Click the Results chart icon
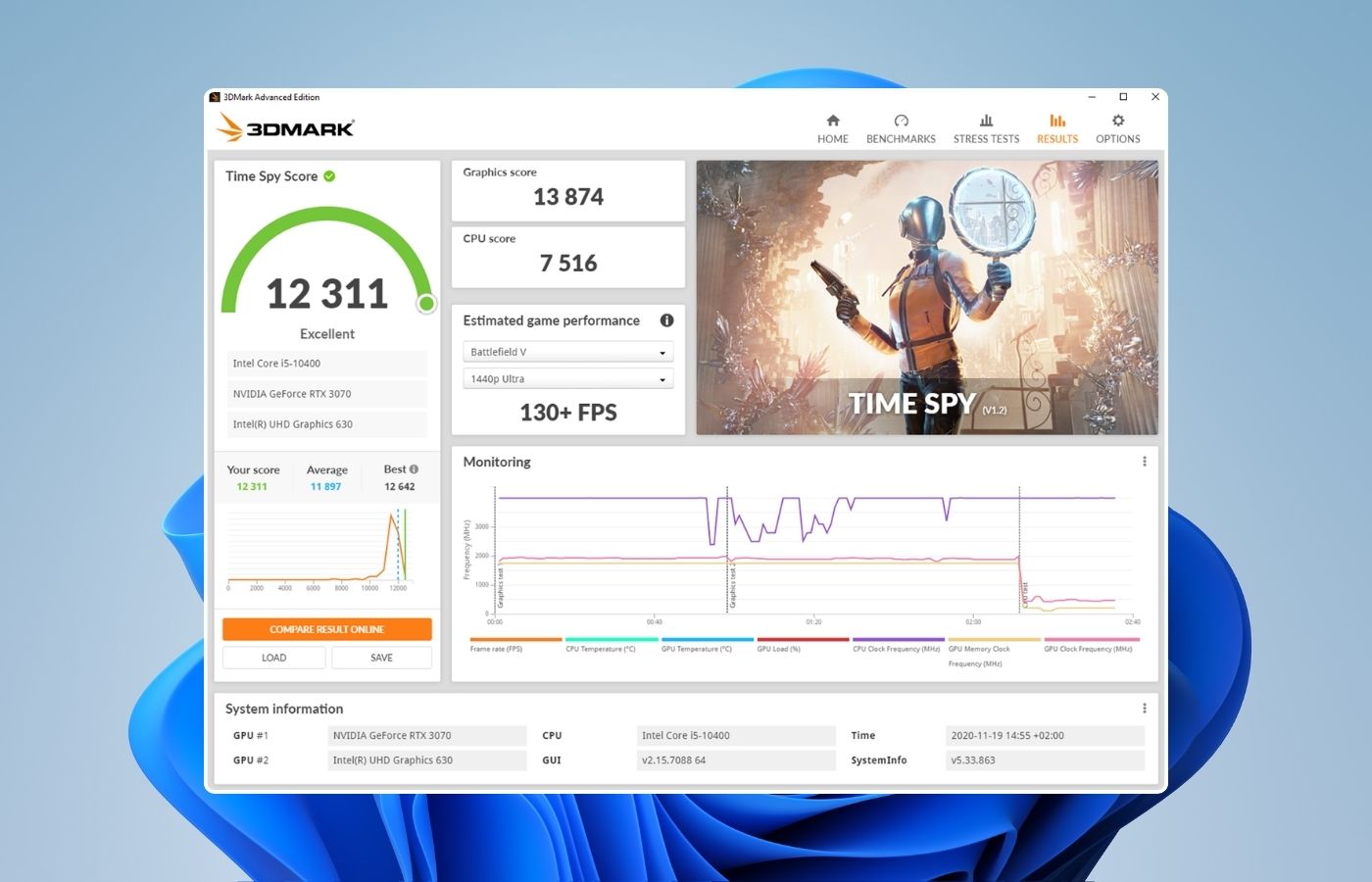Screen dimensions: 1372x882 (x=1057, y=121)
